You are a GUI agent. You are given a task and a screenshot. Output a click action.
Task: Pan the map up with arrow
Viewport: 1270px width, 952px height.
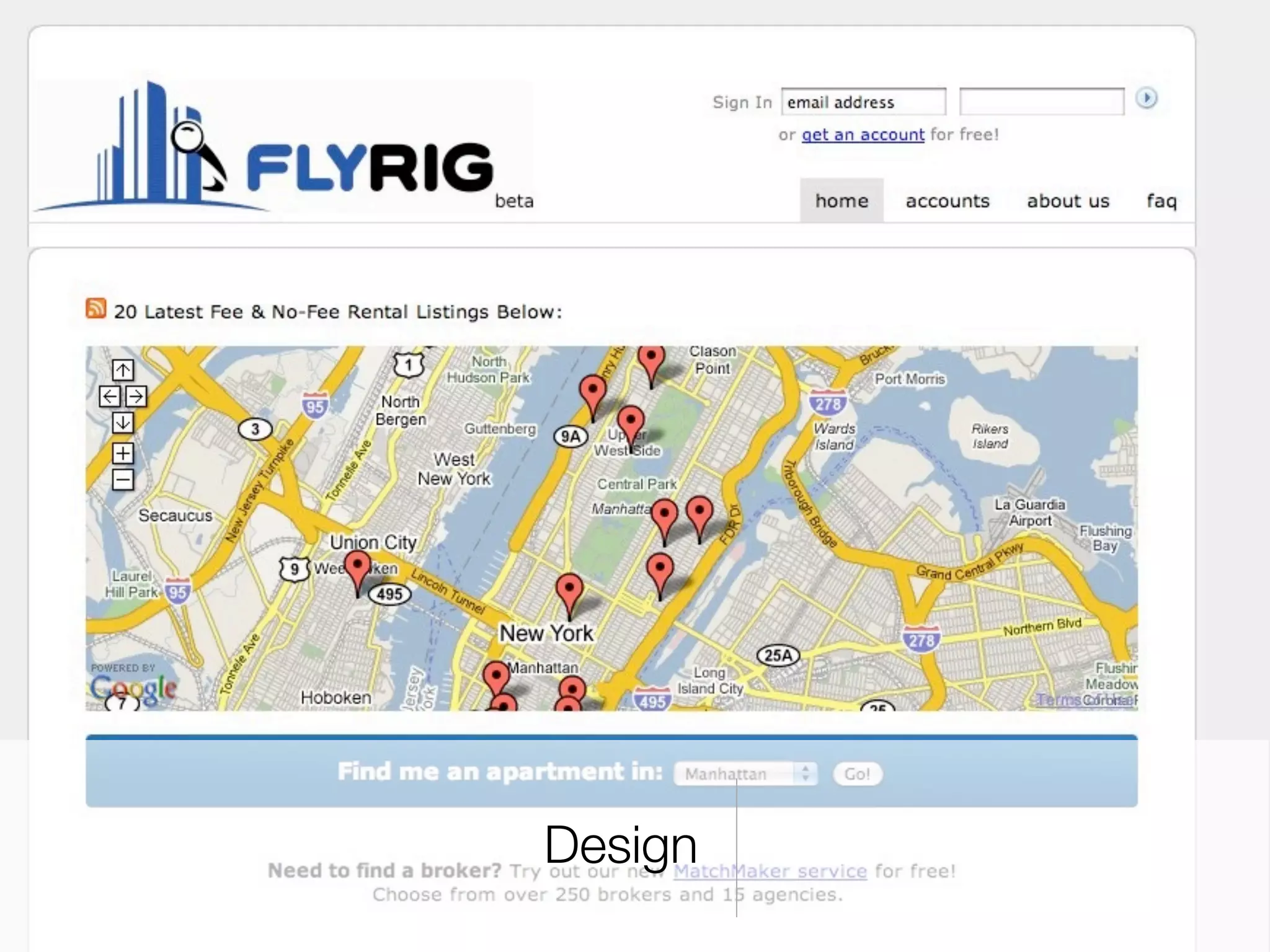click(x=123, y=371)
